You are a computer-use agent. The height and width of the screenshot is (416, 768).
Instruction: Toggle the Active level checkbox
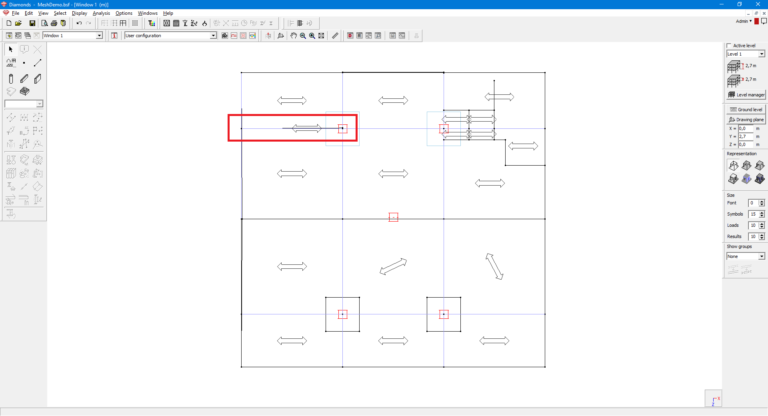pos(729,46)
